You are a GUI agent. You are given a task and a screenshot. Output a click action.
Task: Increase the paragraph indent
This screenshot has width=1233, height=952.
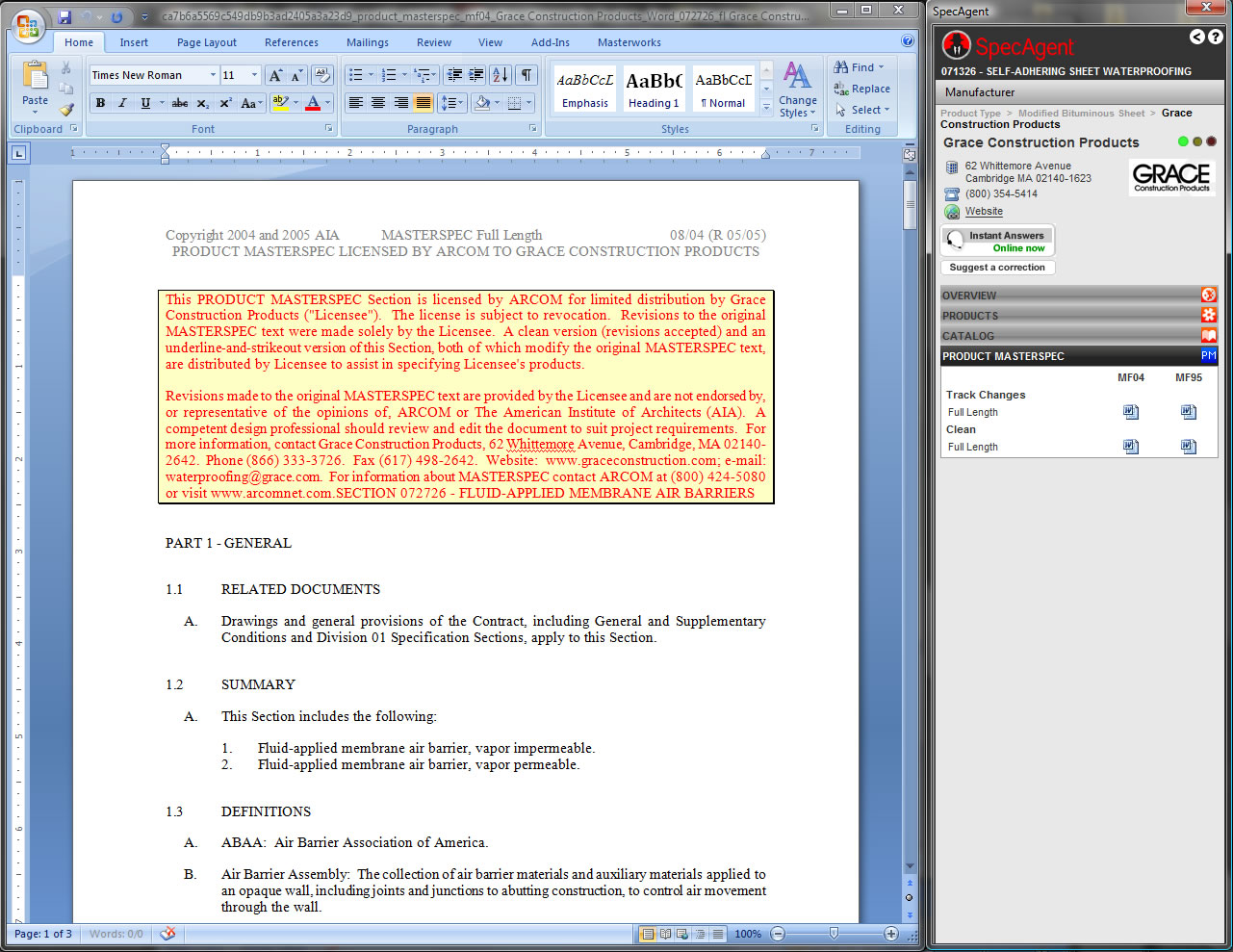(475, 75)
